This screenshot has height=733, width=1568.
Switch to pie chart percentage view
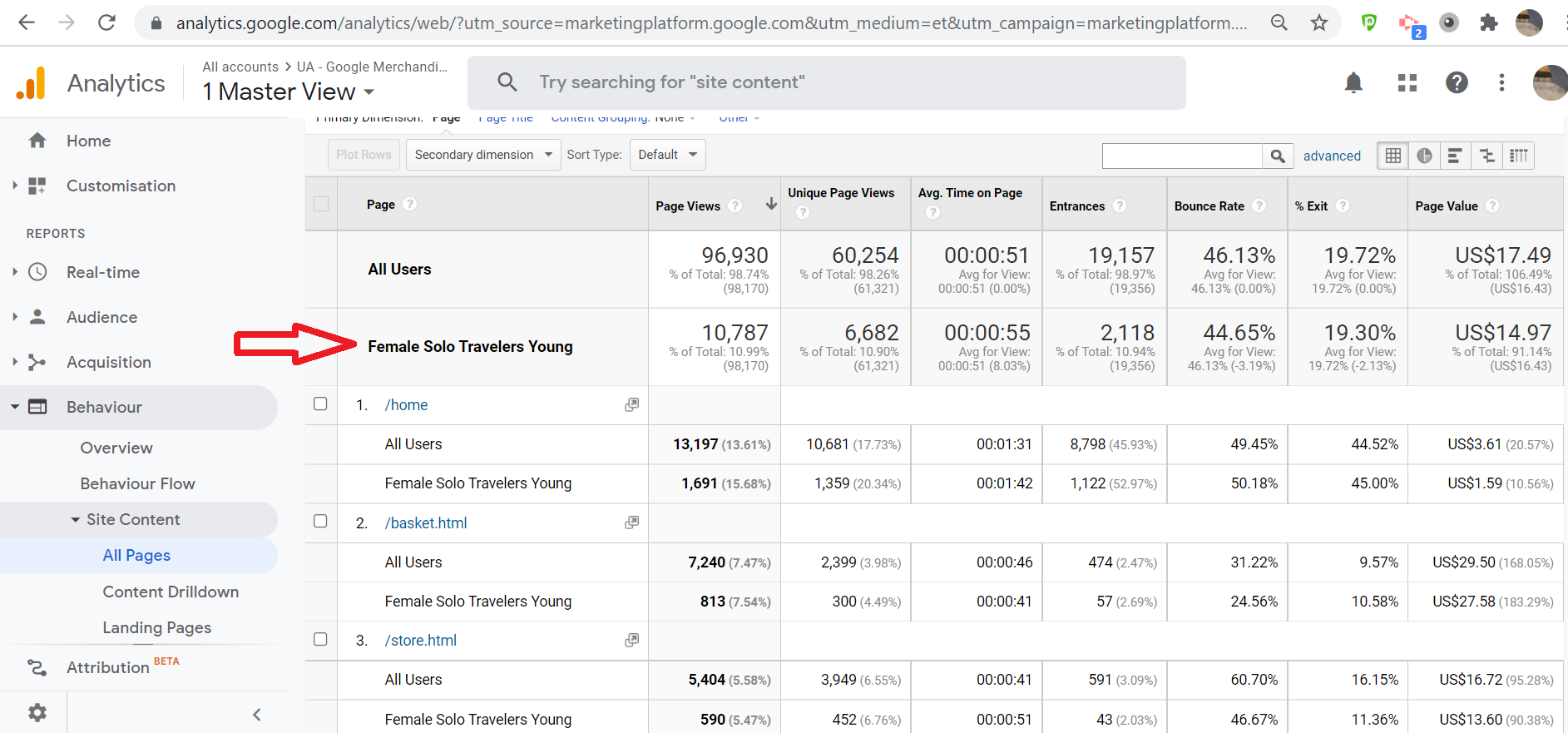coord(1424,156)
